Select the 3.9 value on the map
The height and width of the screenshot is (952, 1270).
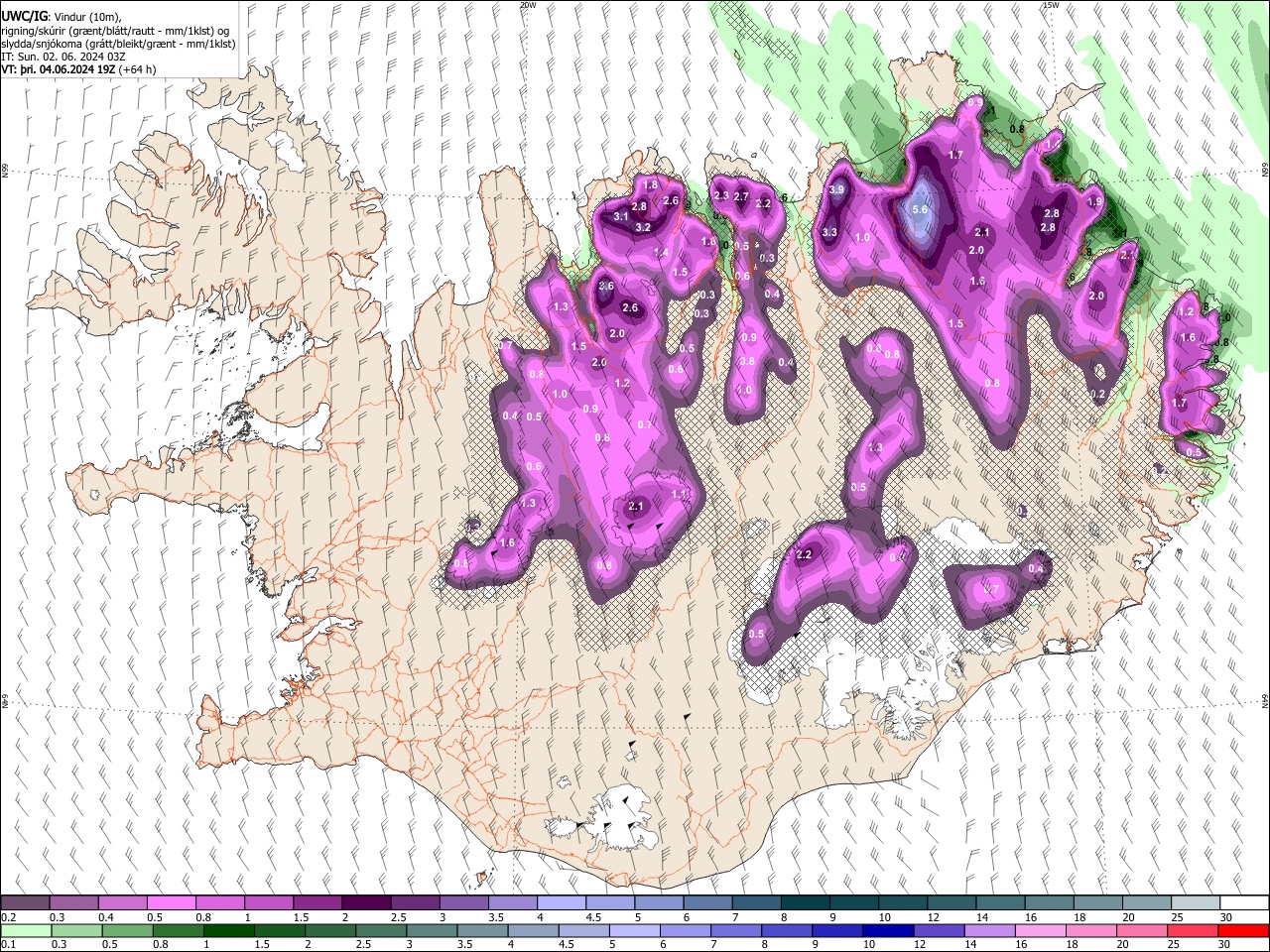pyautogui.click(x=836, y=189)
